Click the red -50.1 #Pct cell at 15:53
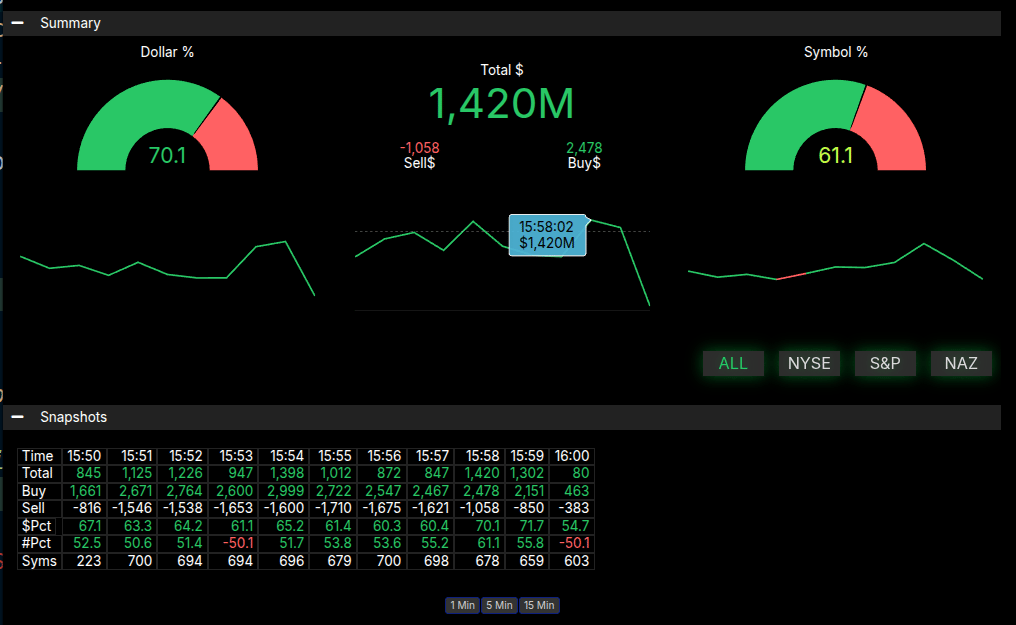 point(235,543)
